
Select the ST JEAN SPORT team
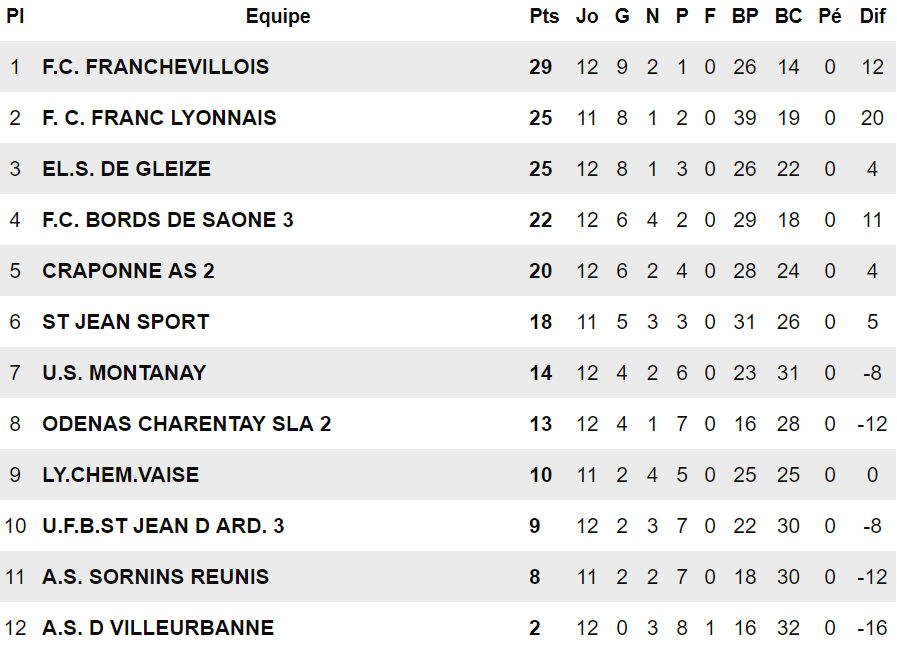(x=125, y=322)
